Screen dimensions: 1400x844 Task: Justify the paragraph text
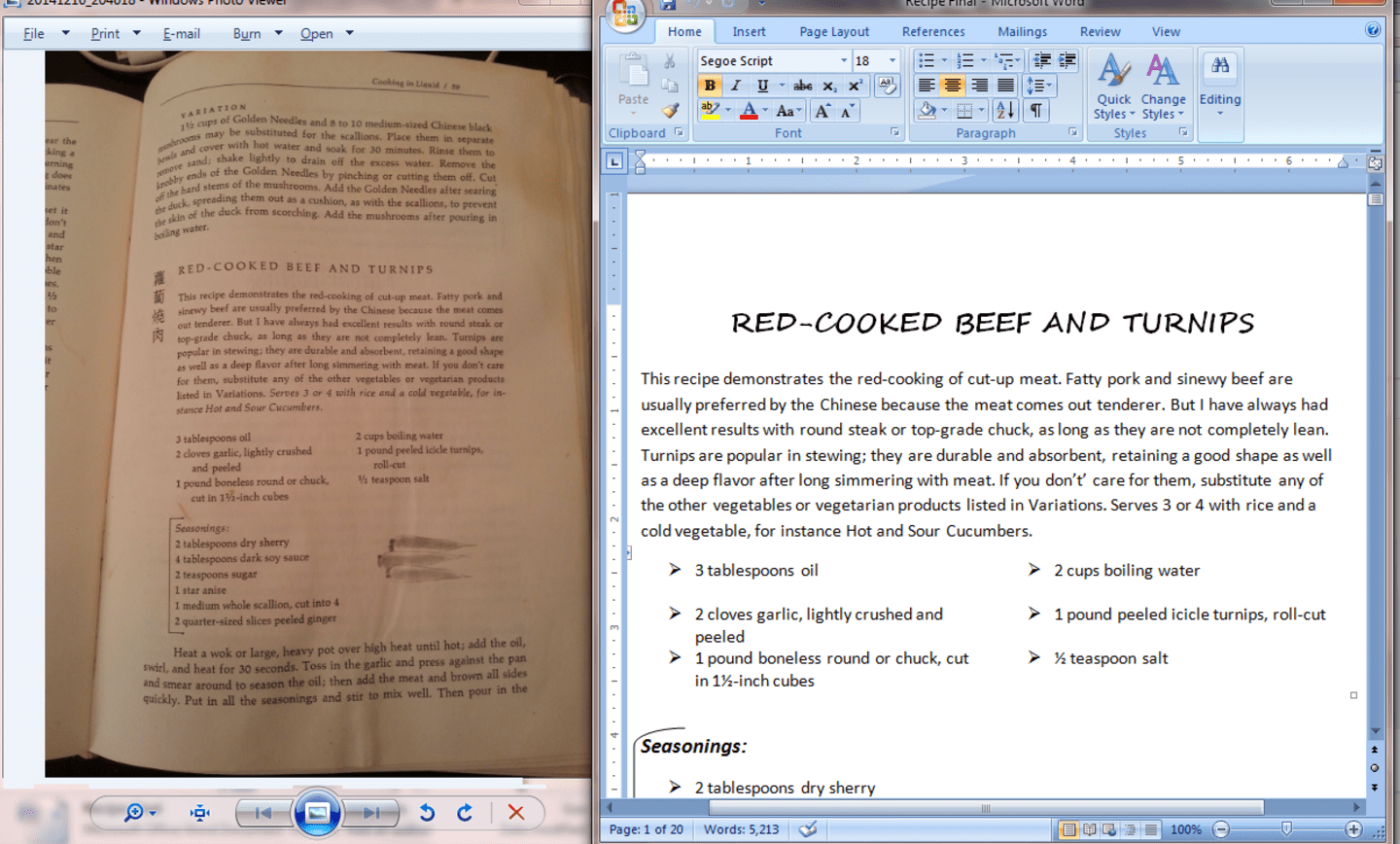[1005, 86]
